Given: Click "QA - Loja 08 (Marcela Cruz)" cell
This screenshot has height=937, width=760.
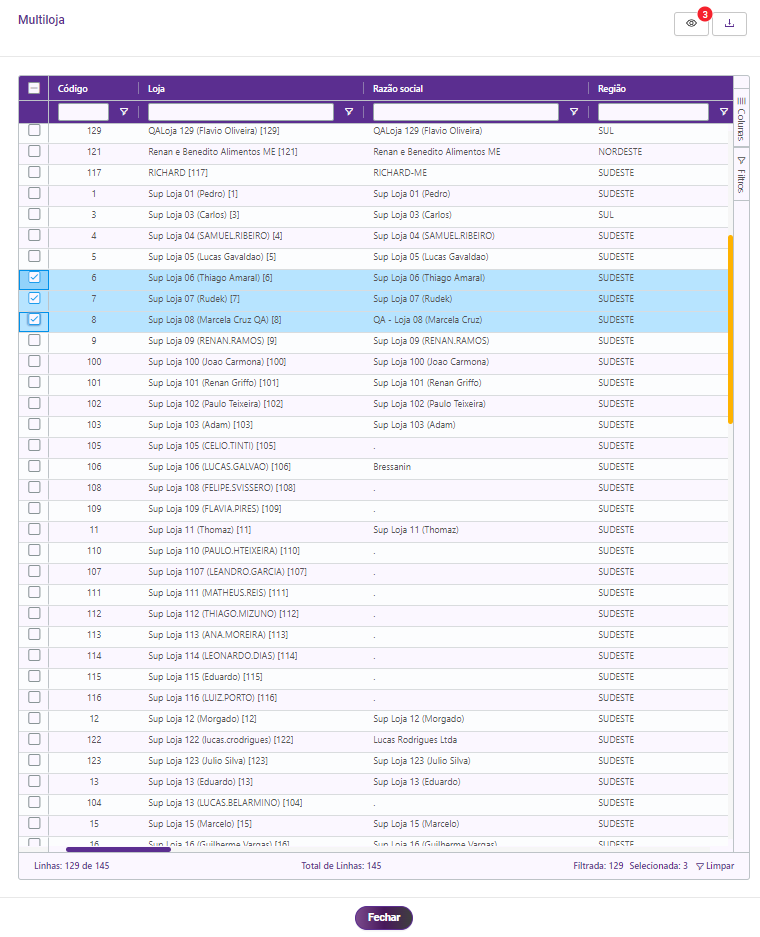Looking at the screenshot, I should point(428,320).
